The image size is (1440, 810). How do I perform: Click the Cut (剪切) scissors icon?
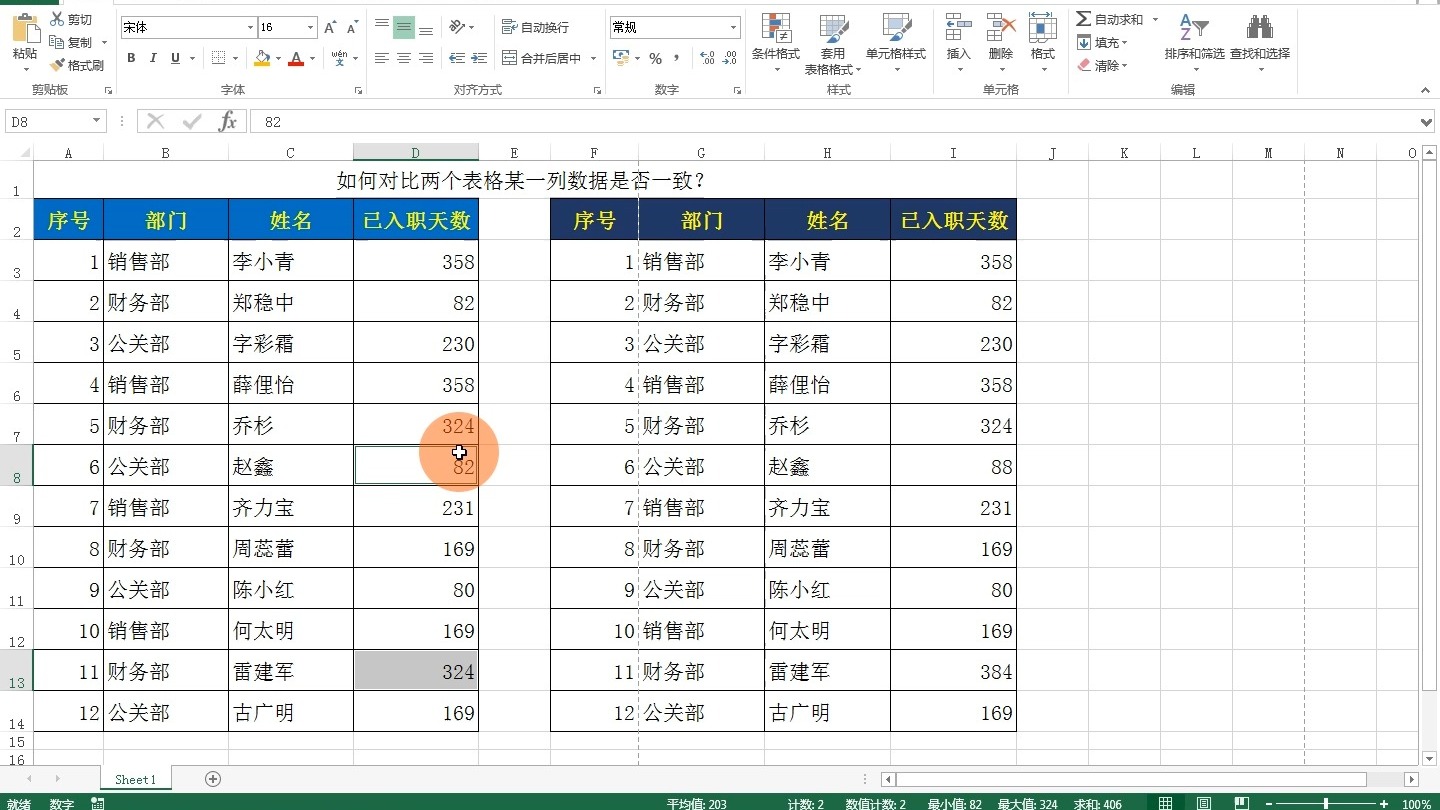57,19
